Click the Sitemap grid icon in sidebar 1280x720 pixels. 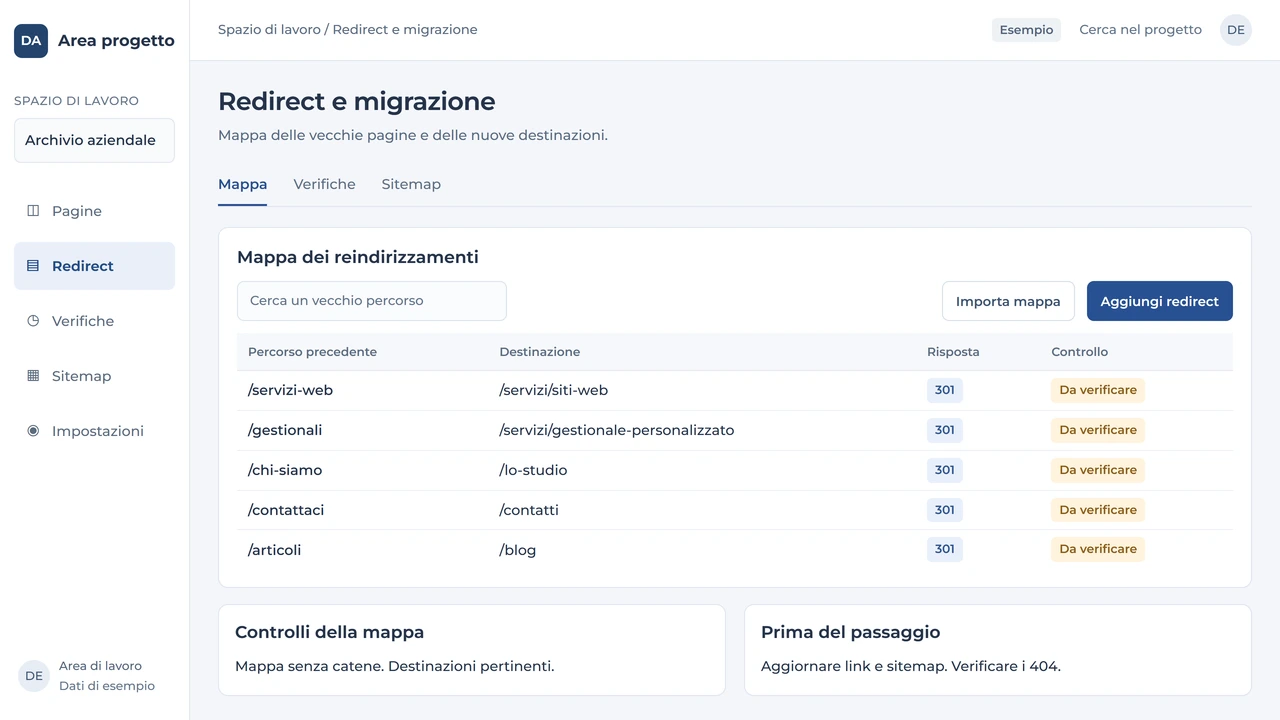click(x=33, y=376)
